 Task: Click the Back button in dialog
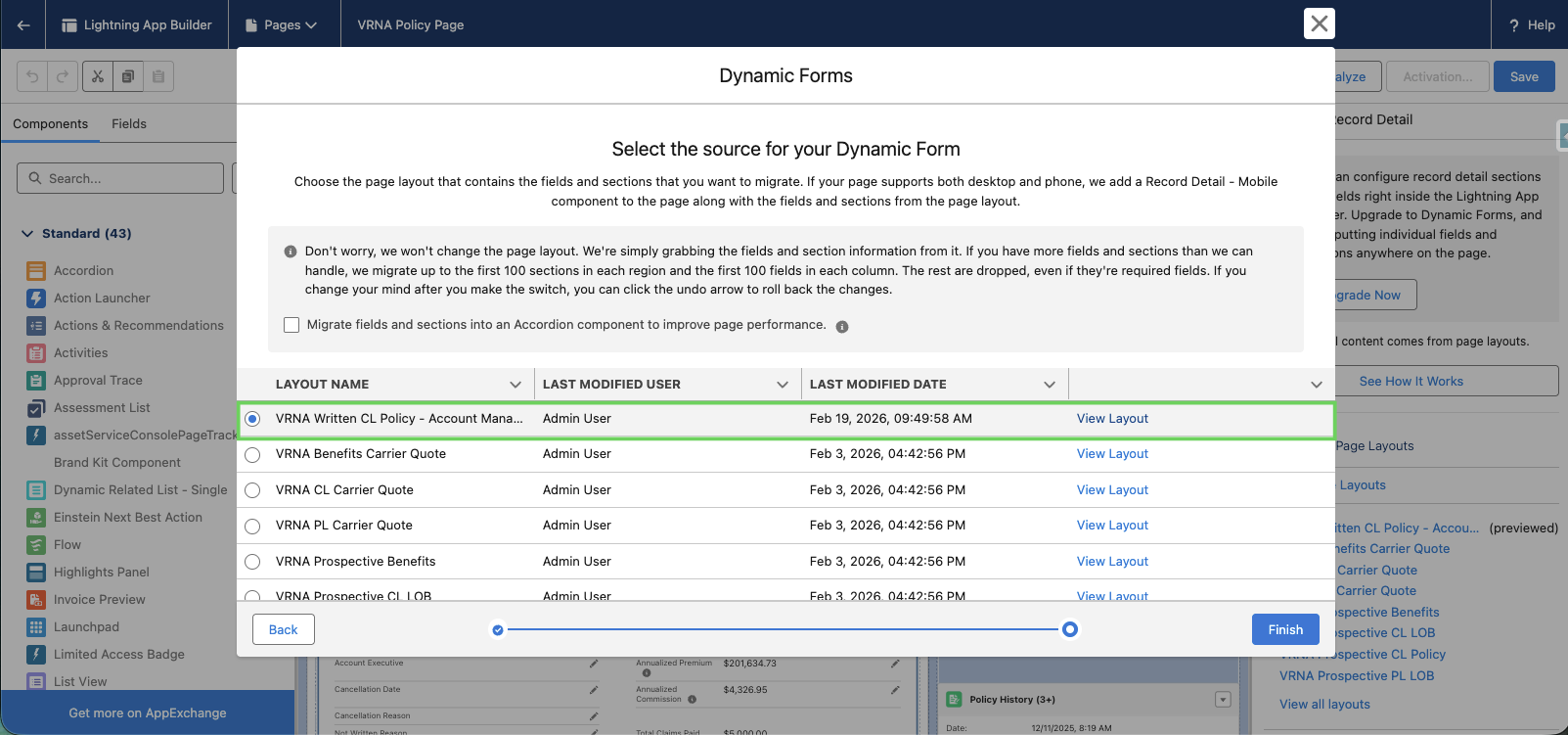point(284,629)
